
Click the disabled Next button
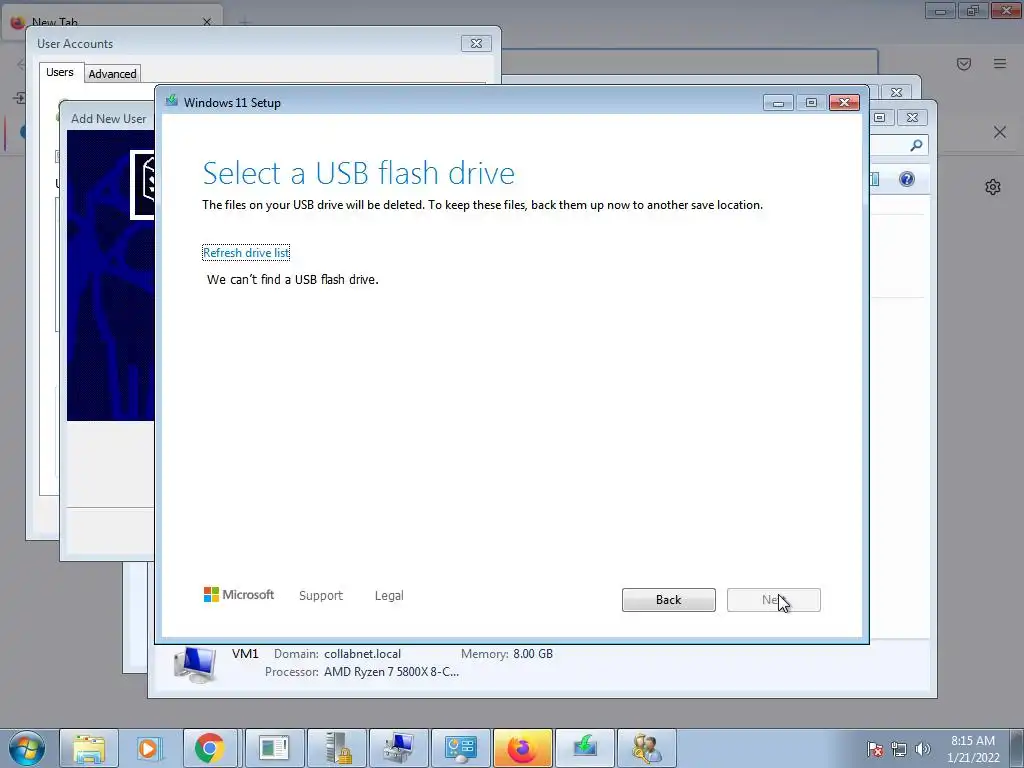pyautogui.click(x=773, y=600)
